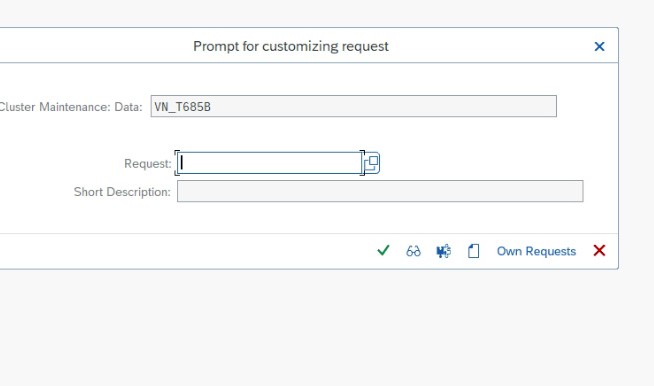This screenshot has height=386, width=654.
Task: Click the Cluster Maintenance: Data label
Action: 71,107
